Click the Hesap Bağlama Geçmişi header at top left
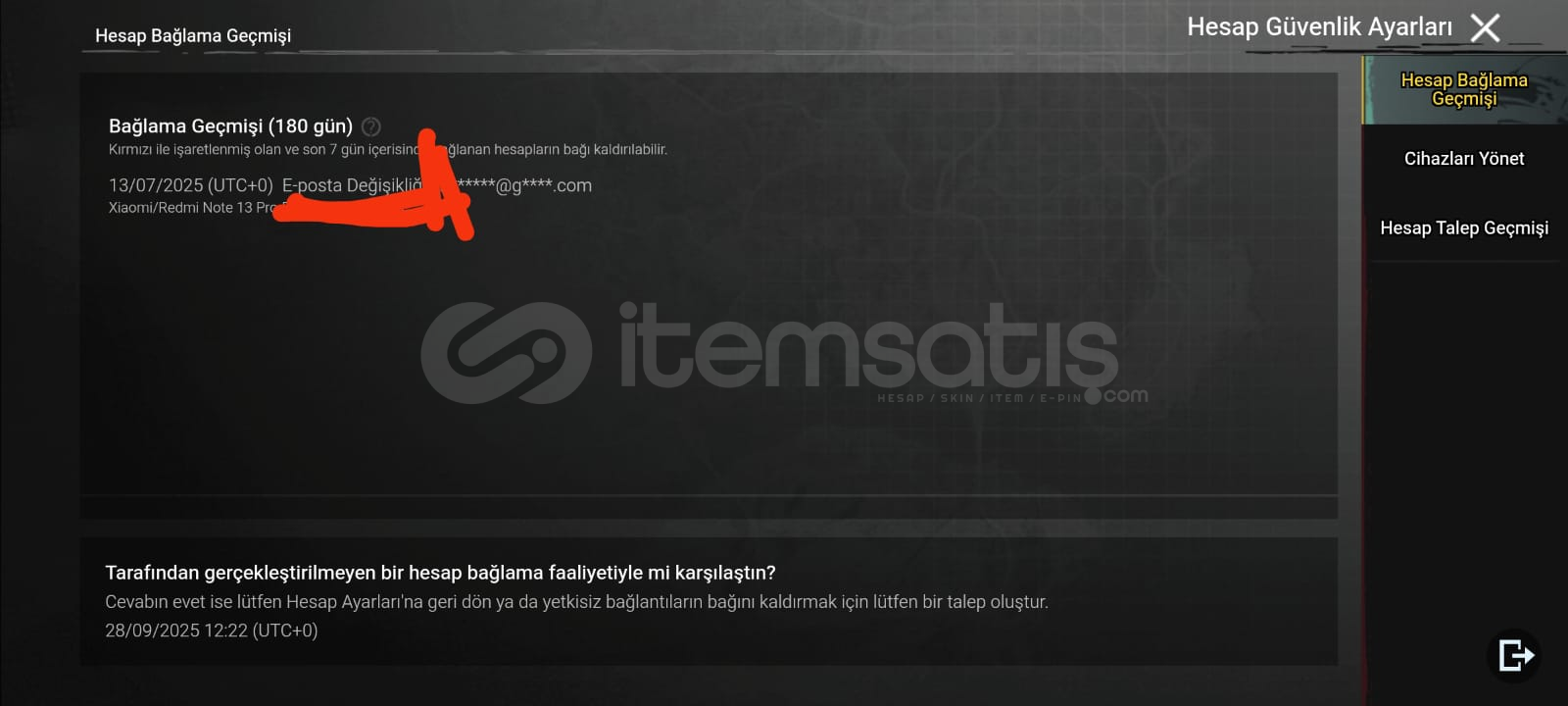The width and height of the screenshot is (1568, 706). tap(193, 36)
